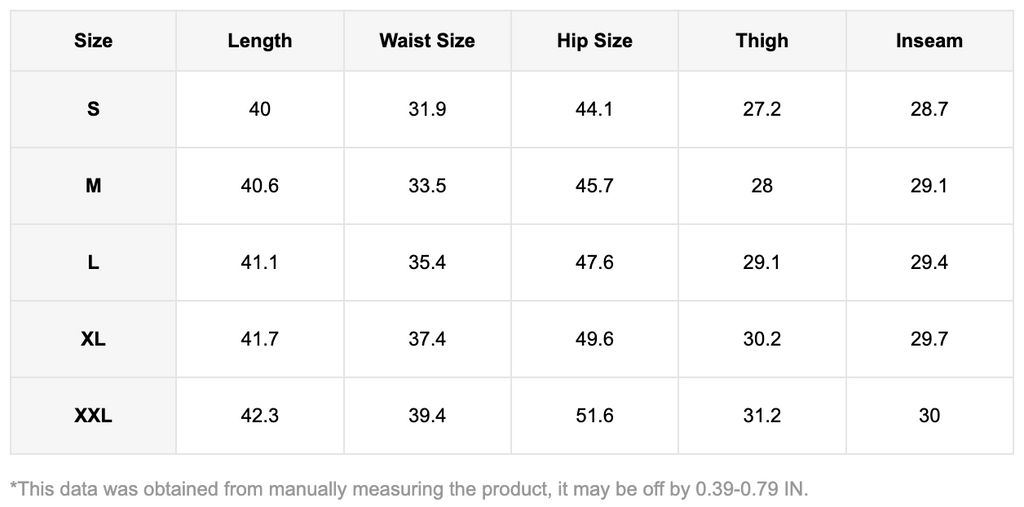Screen dimensions: 1024x507
Task: Click the 51.6 hip size cell
Action: pos(594,416)
